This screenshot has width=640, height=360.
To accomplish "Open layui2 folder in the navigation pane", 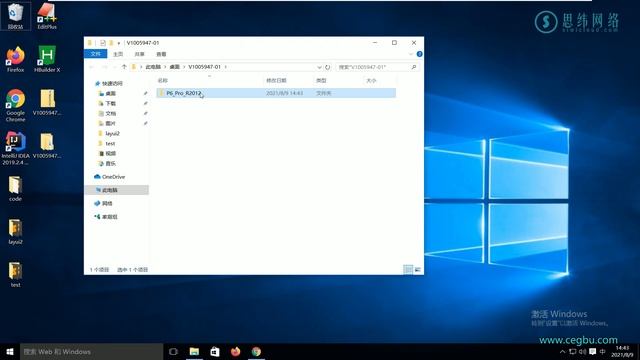I will [x=112, y=133].
